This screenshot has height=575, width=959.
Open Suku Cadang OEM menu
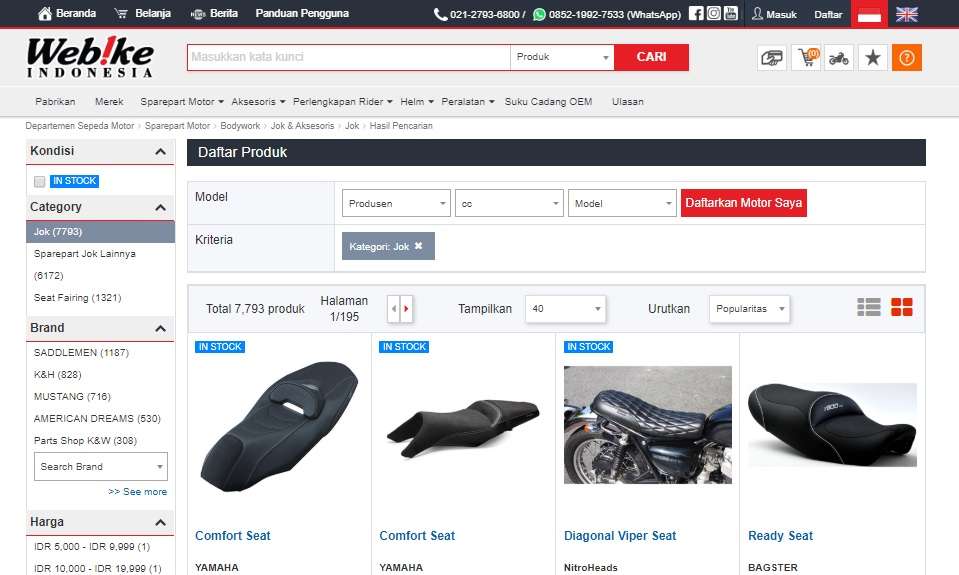(x=548, y=102)
